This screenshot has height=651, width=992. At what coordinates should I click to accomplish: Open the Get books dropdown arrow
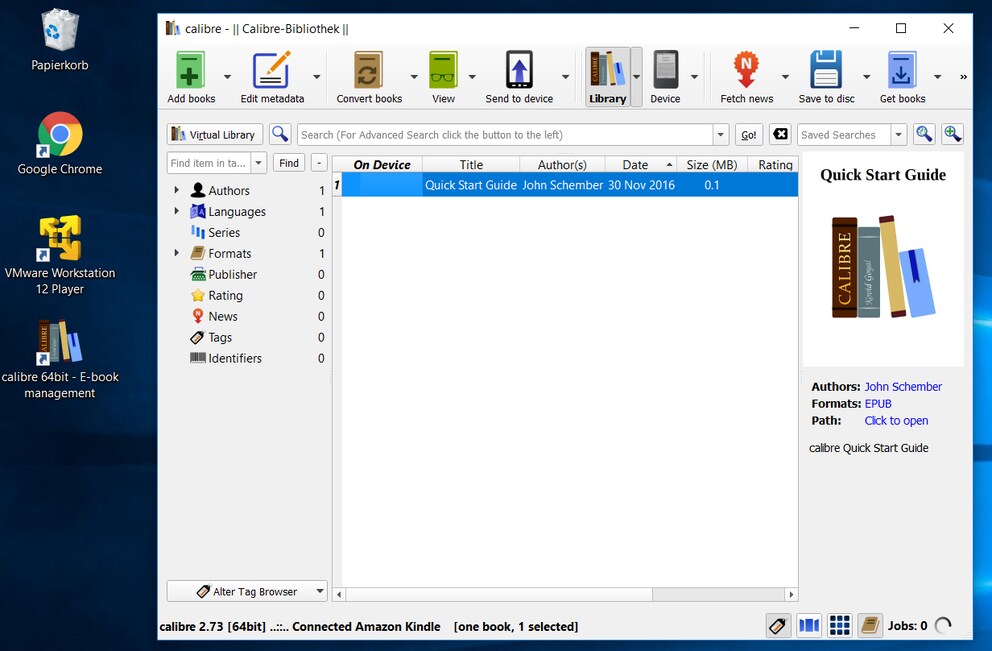point(938,77)
